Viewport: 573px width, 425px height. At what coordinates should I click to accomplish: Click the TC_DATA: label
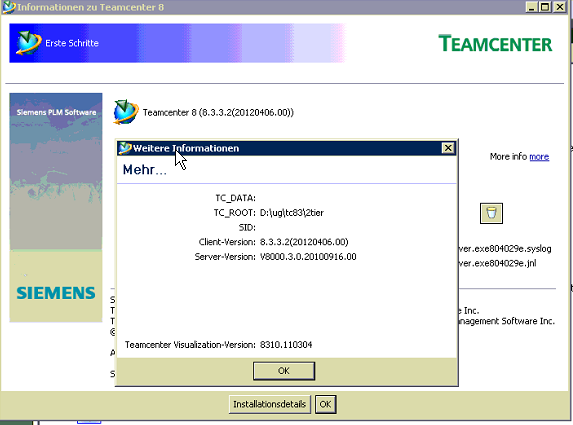pos(235,198)
